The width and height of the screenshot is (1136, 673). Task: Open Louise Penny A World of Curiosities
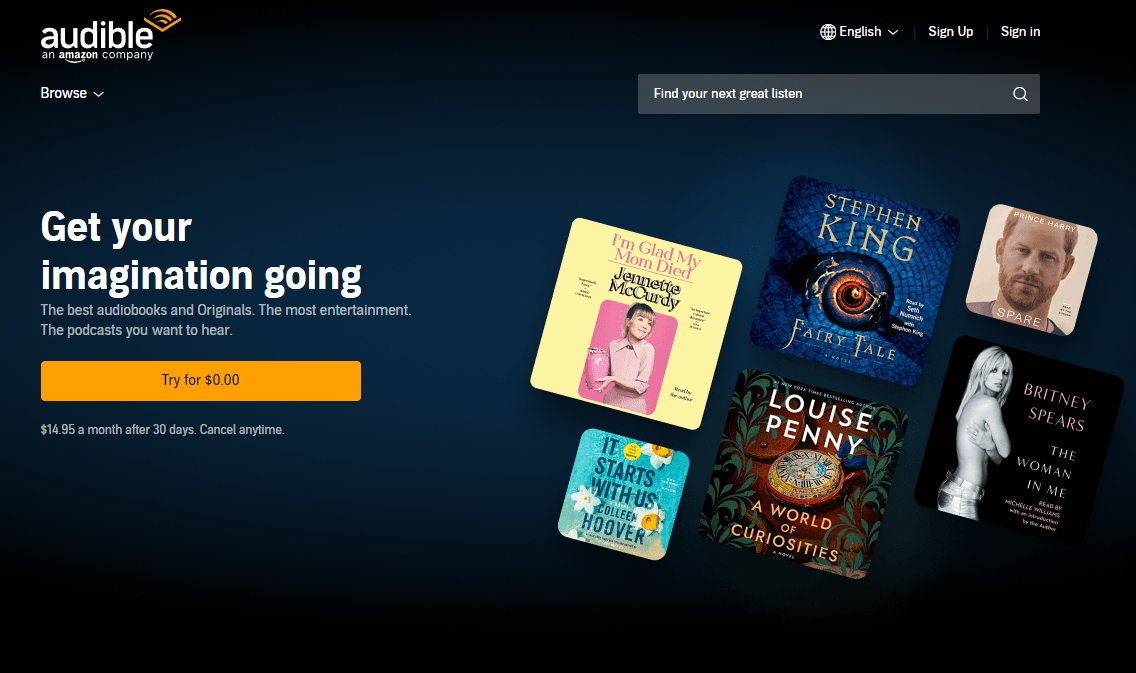[803, 474]
